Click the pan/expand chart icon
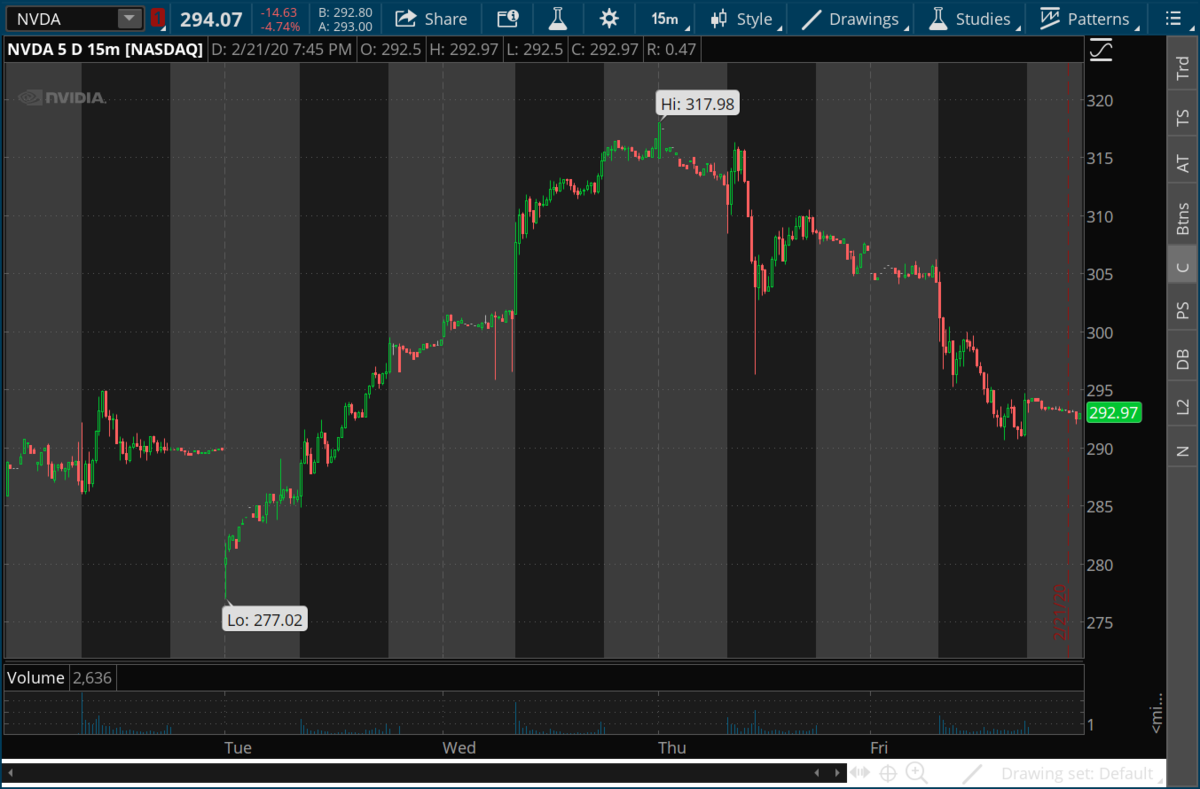The image size is (1200, 789). pyautogui.click(x=860, y=773)
